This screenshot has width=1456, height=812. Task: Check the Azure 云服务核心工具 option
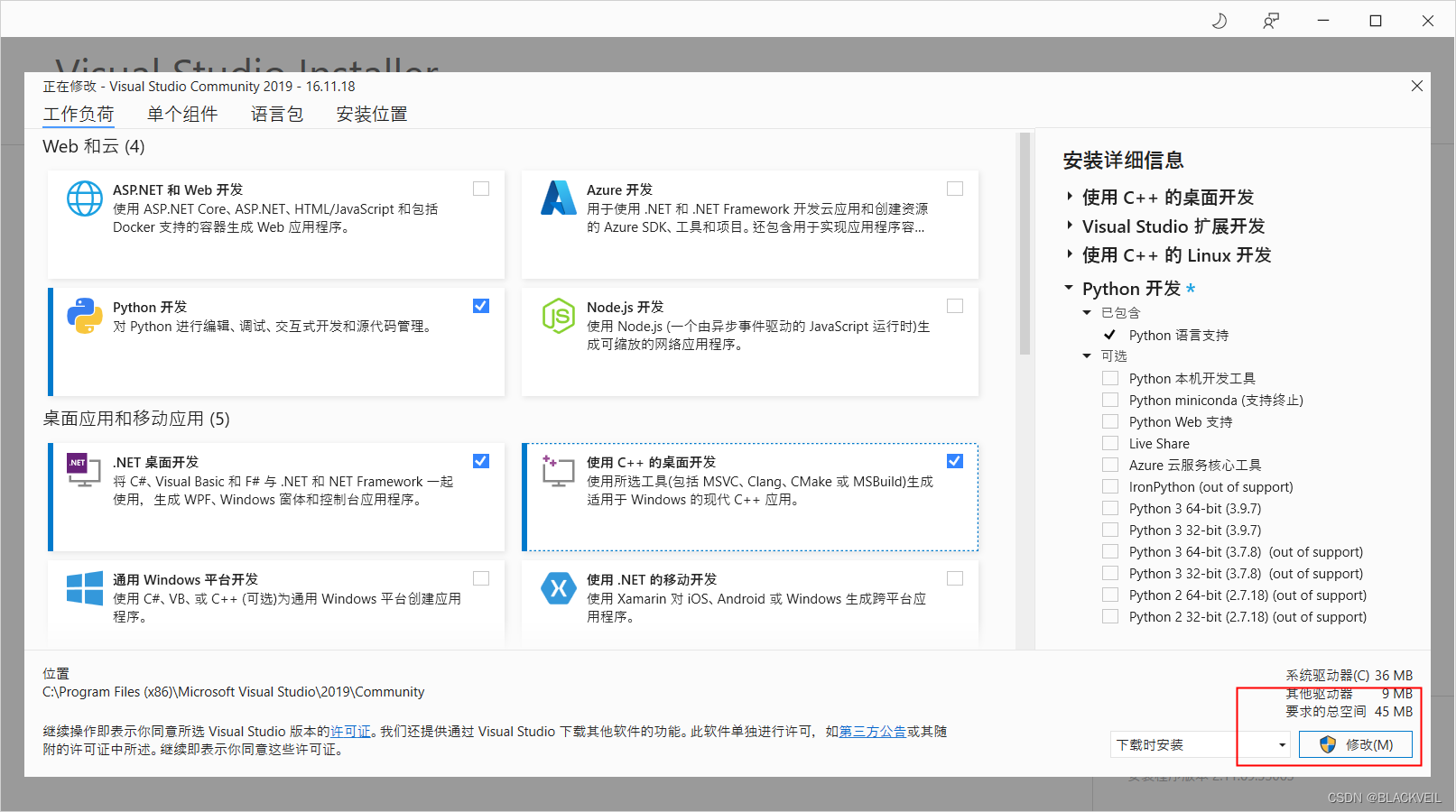(1110, 465)
